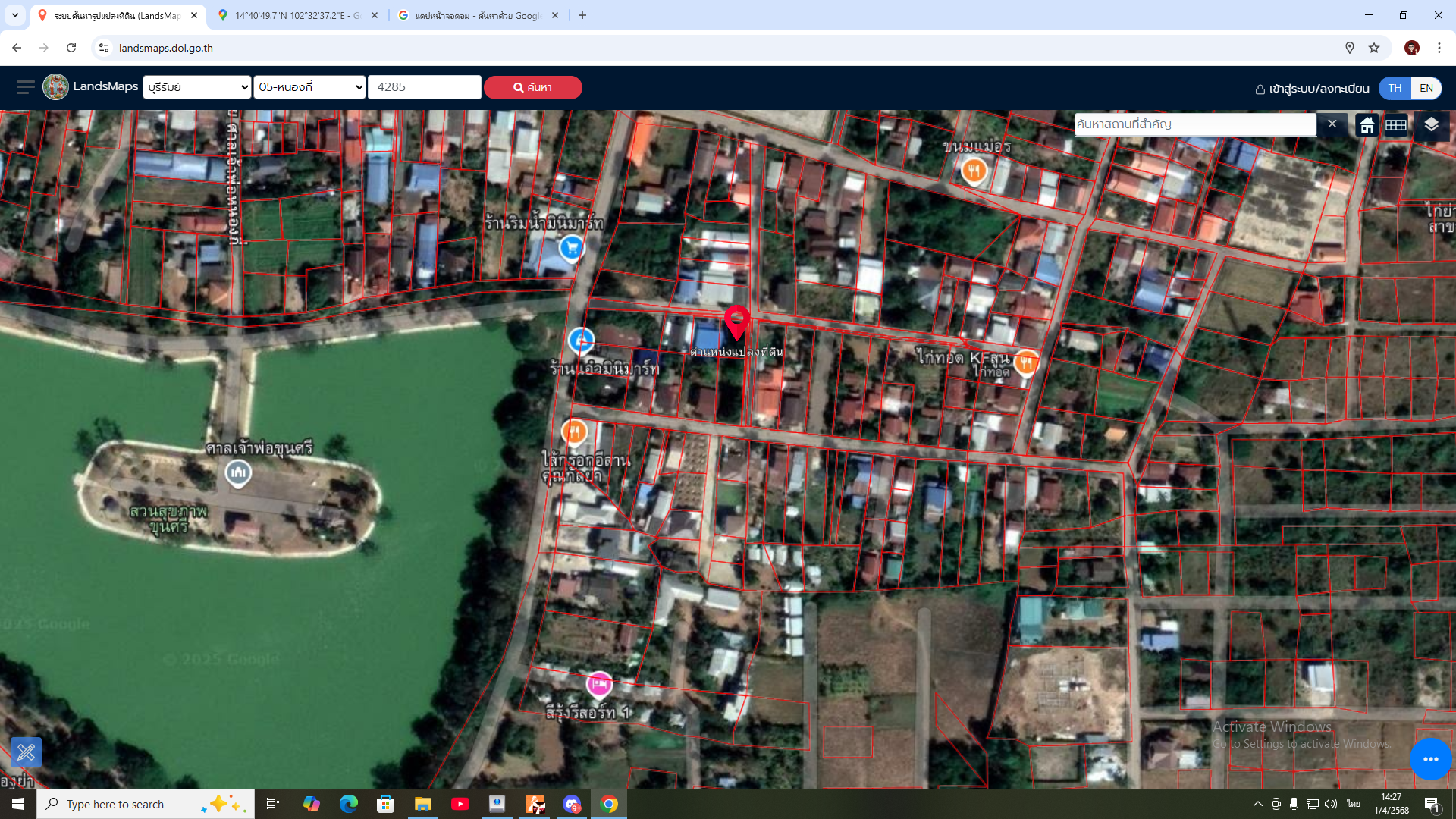Go back to the previous page
1456x819 pixels.
[x=17, y=48]
